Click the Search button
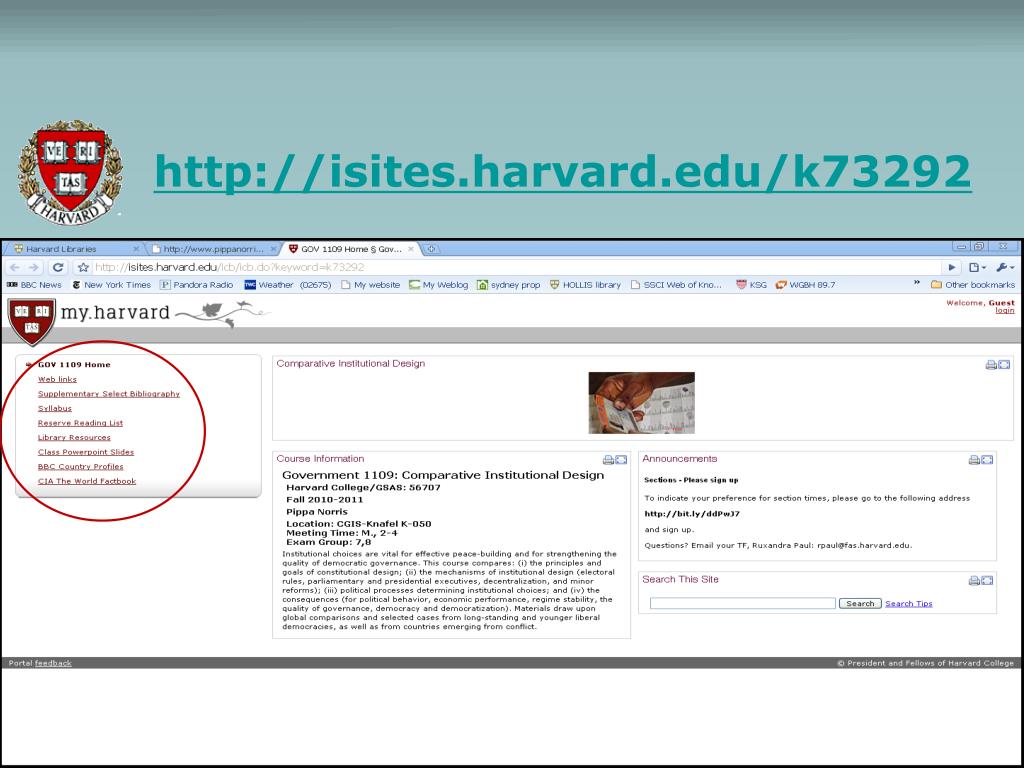 pyautogui.click(x=860, y=603)
